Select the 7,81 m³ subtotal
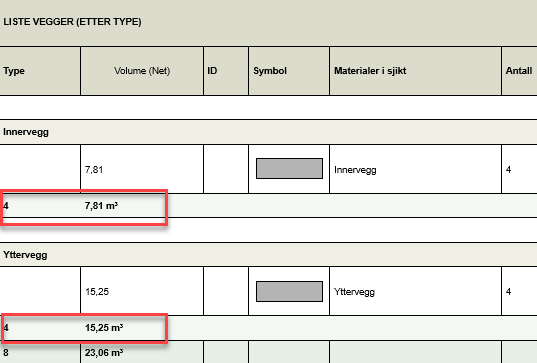The width and height of the screenshot is (537, 363). pyautogui.click(x=101, y=205)
